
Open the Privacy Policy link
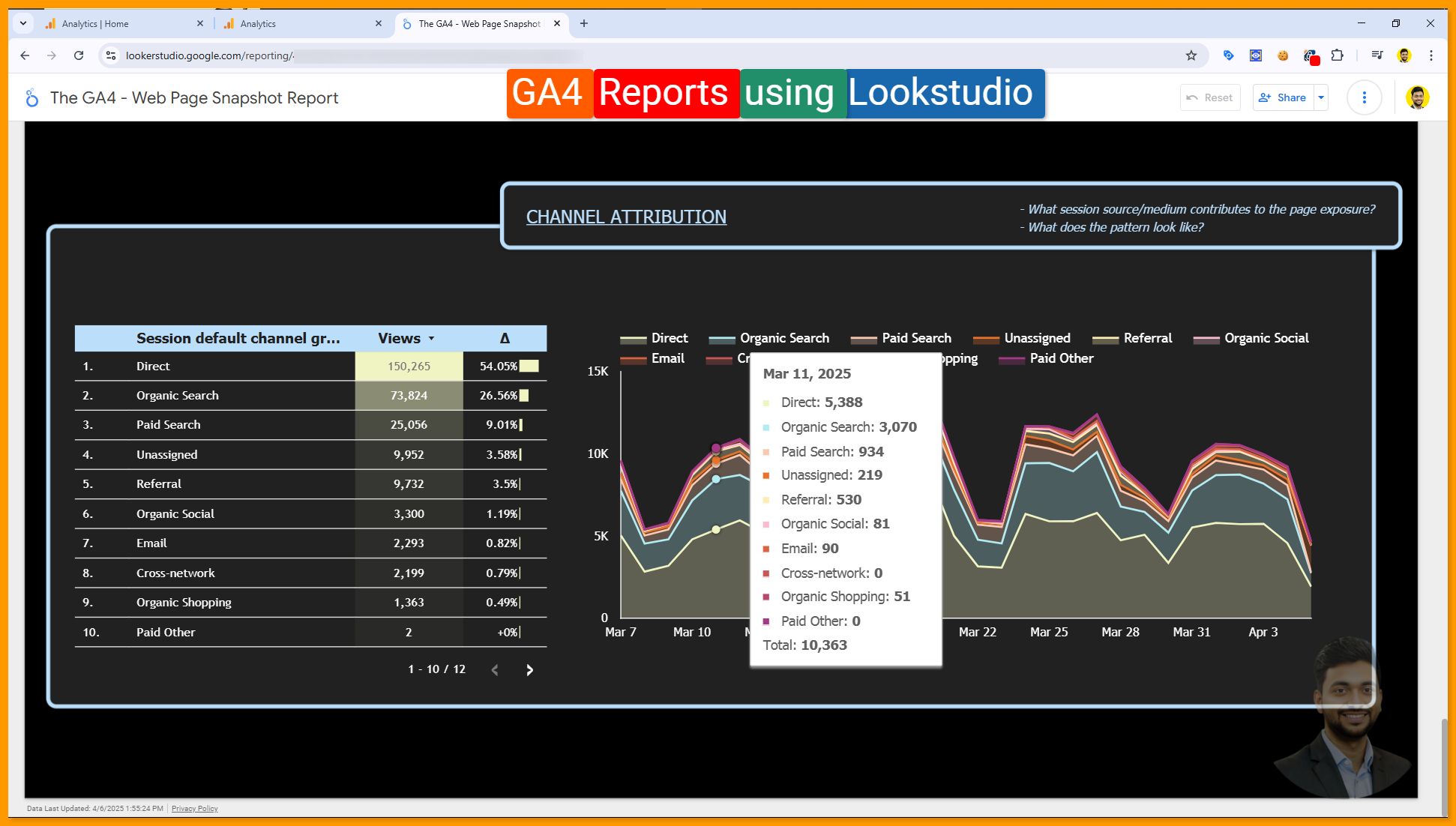[194, 808]
